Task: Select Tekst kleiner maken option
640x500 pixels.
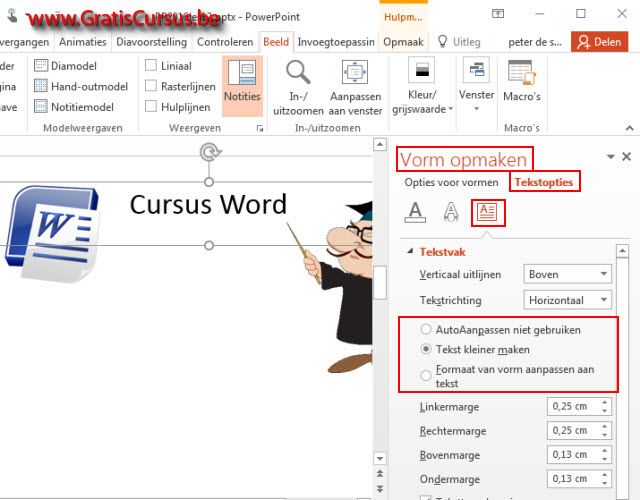Action: (x=426, y=349)
